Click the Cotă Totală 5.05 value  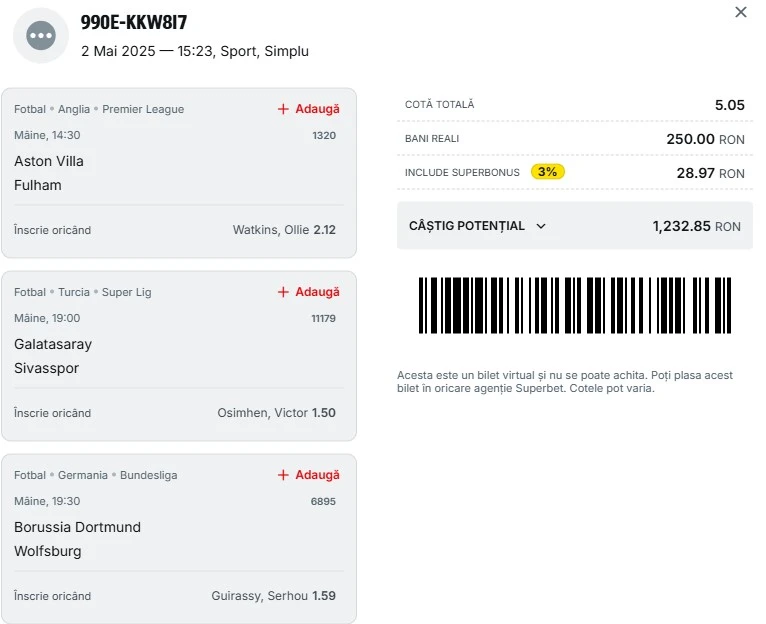[x=729, y=105]
